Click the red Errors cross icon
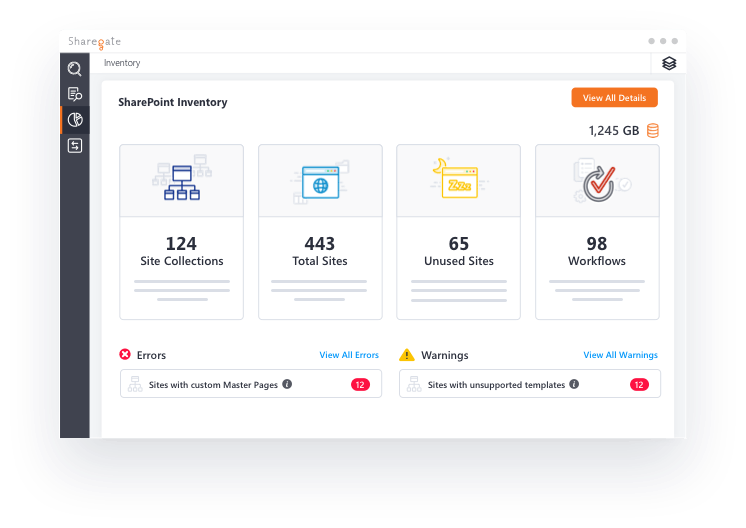Image resolution: width=746 pixels, height=528 pixels. coord(125,354)
